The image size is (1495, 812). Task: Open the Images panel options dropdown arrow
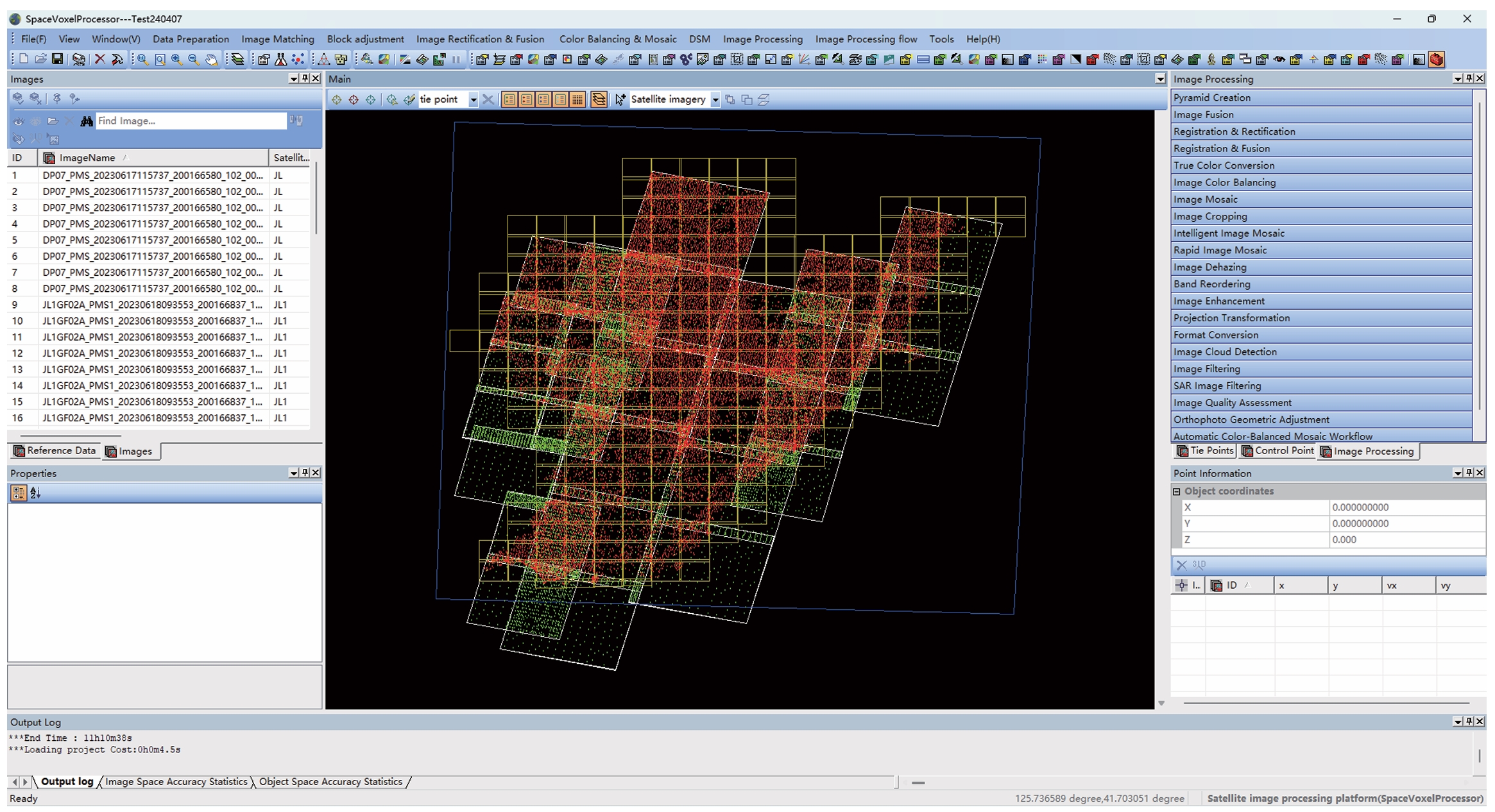click(294, 78)
